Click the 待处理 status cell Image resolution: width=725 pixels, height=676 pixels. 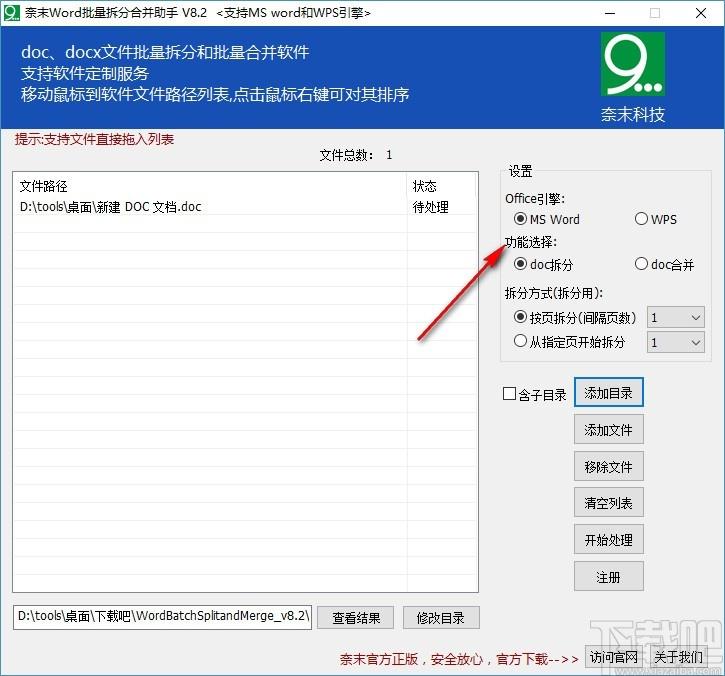(430, 207)
